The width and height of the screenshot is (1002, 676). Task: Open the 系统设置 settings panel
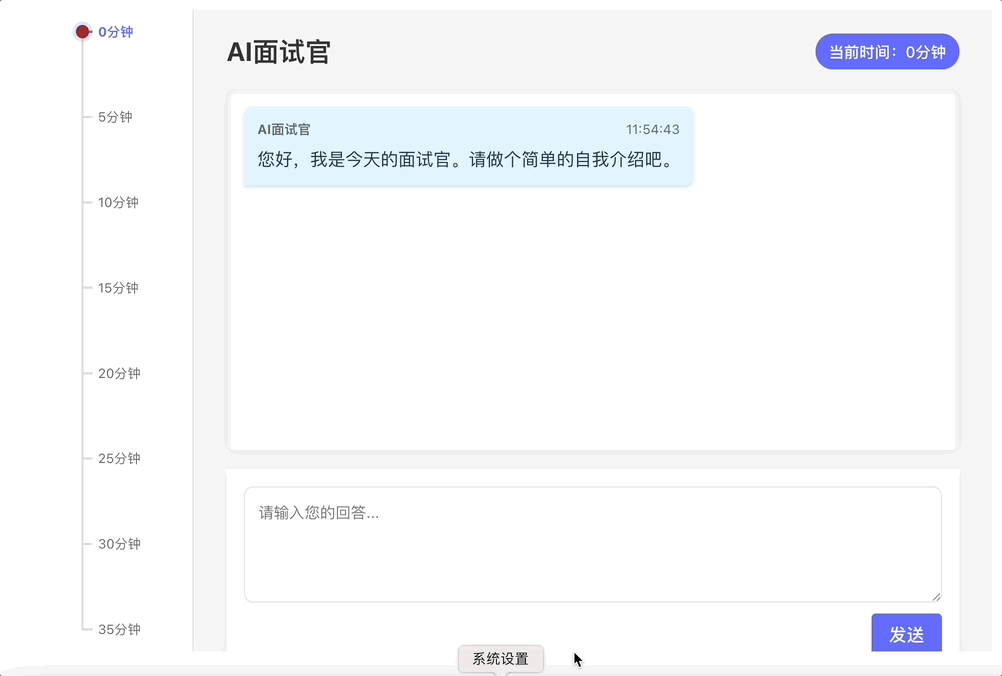500,658
